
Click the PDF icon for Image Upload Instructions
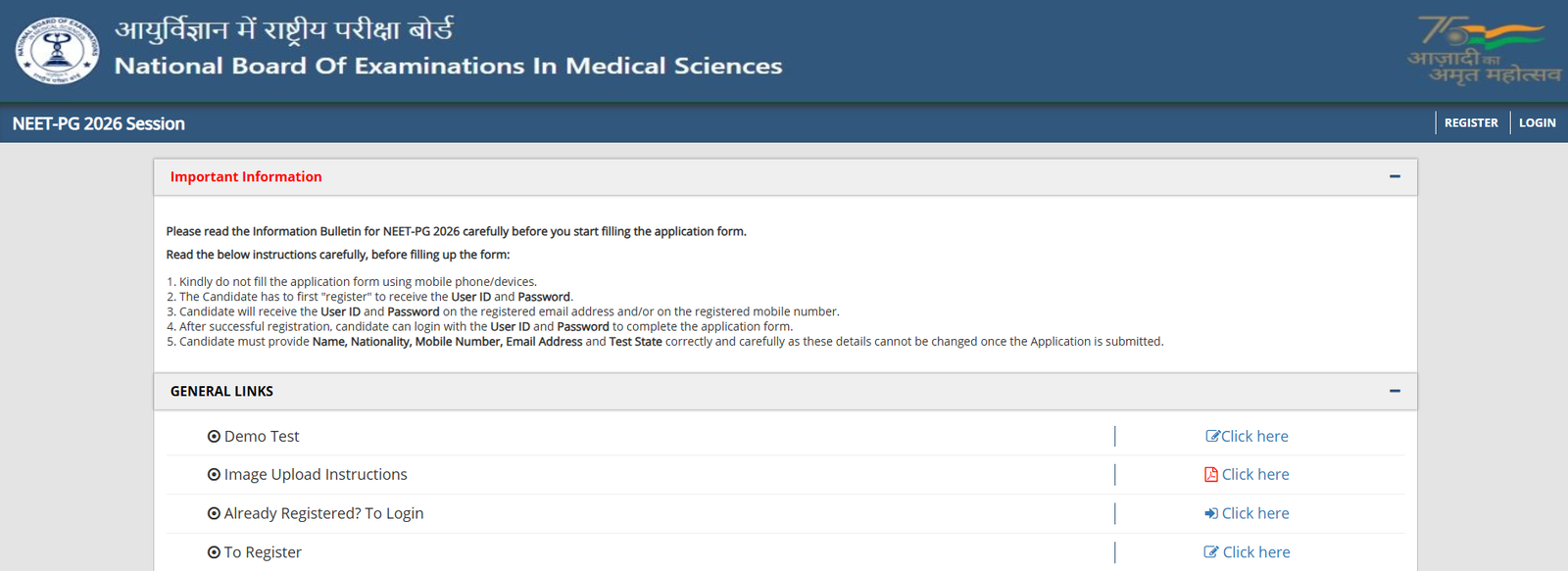(1211, 474)
